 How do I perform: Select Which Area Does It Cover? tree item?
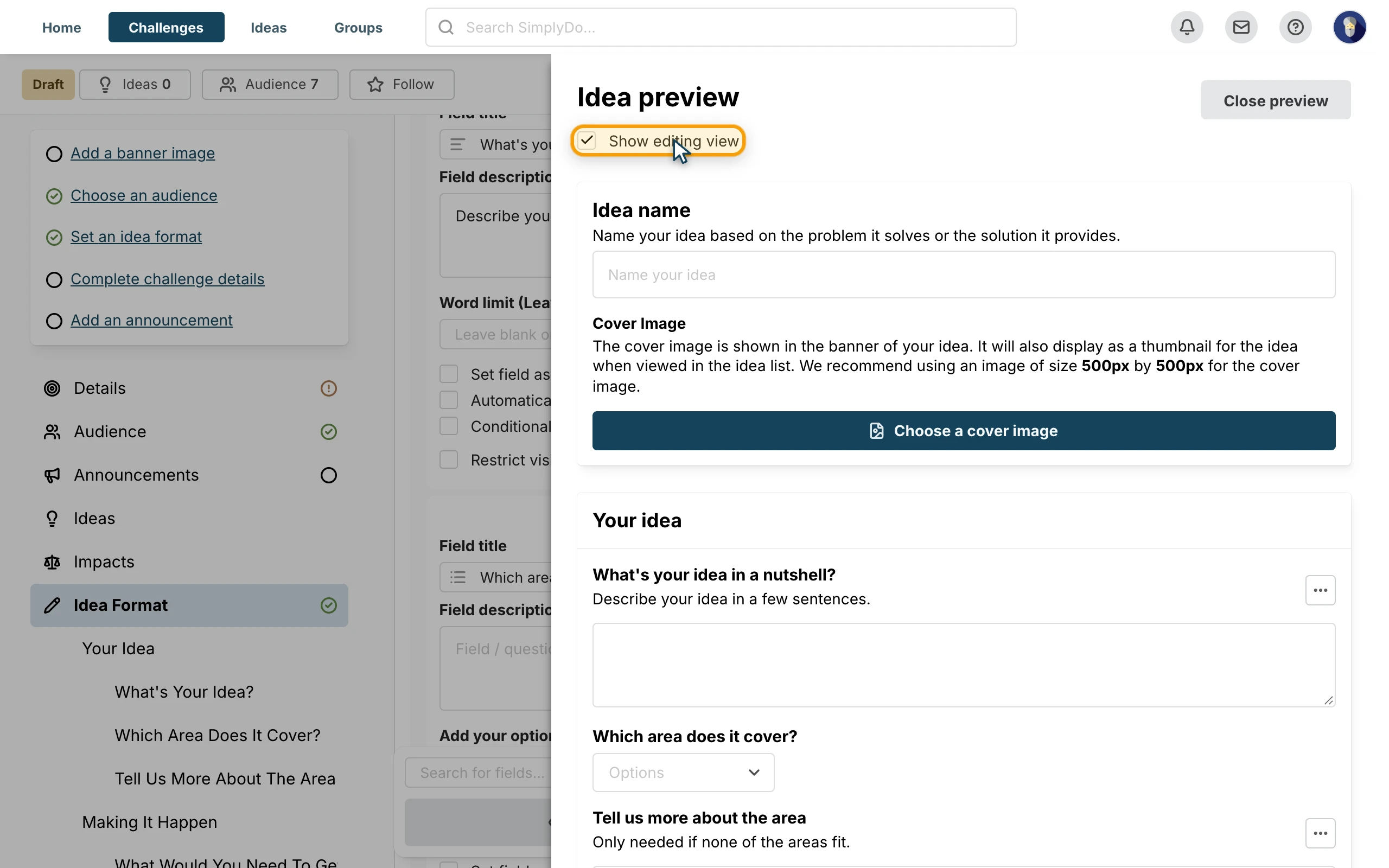218,736
